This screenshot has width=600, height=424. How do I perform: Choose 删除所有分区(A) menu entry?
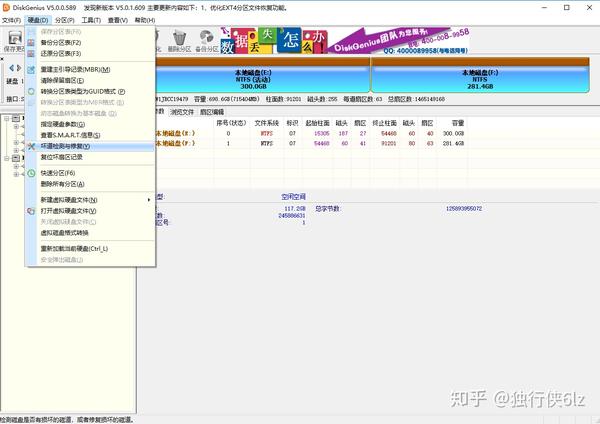pos(90,184)
